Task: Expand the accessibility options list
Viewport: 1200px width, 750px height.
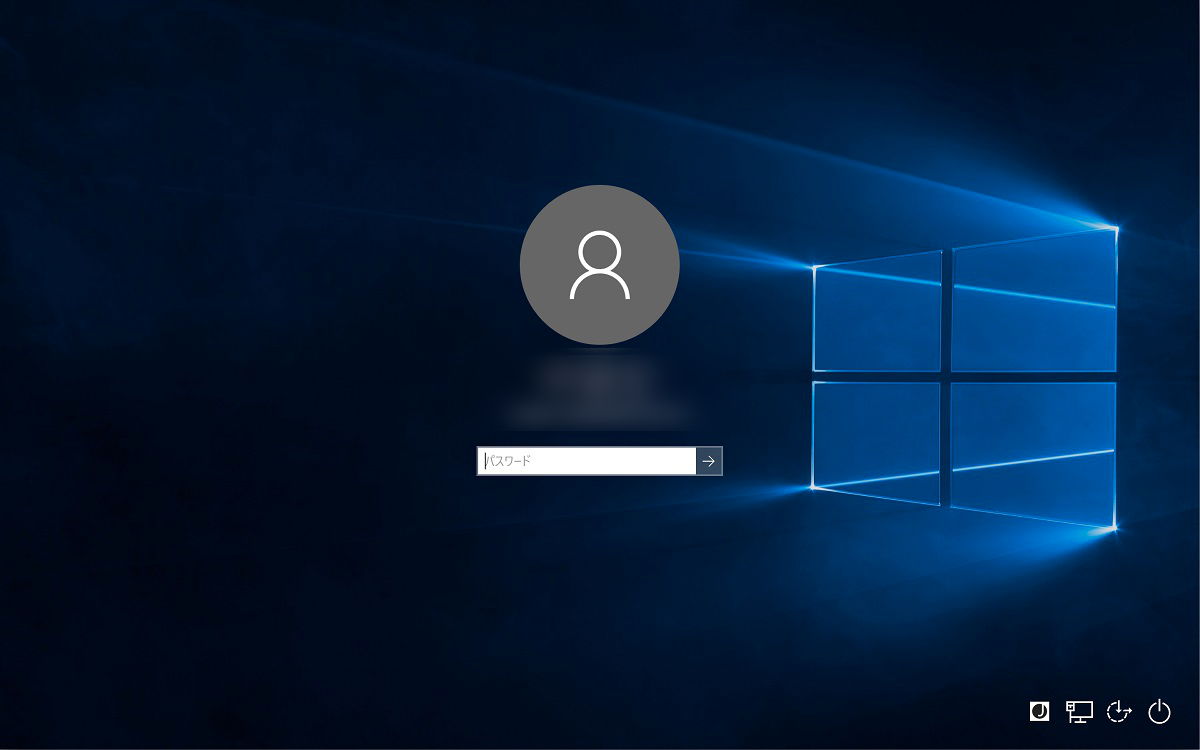Action: pos(1119,711)
